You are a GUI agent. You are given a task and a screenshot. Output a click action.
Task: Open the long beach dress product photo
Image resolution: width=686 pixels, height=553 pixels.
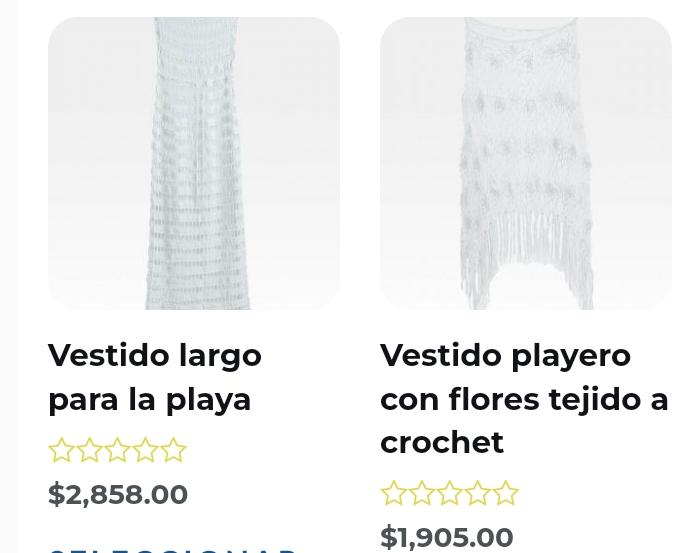tap(194, 163)
